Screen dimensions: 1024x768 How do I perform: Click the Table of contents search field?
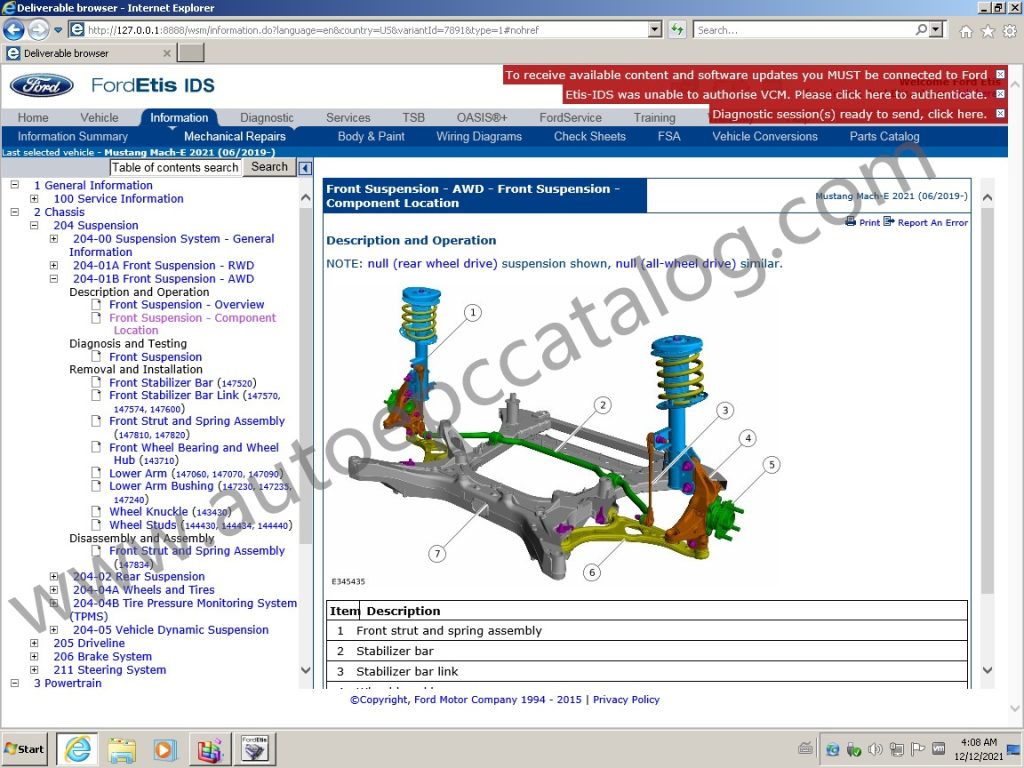174,166
